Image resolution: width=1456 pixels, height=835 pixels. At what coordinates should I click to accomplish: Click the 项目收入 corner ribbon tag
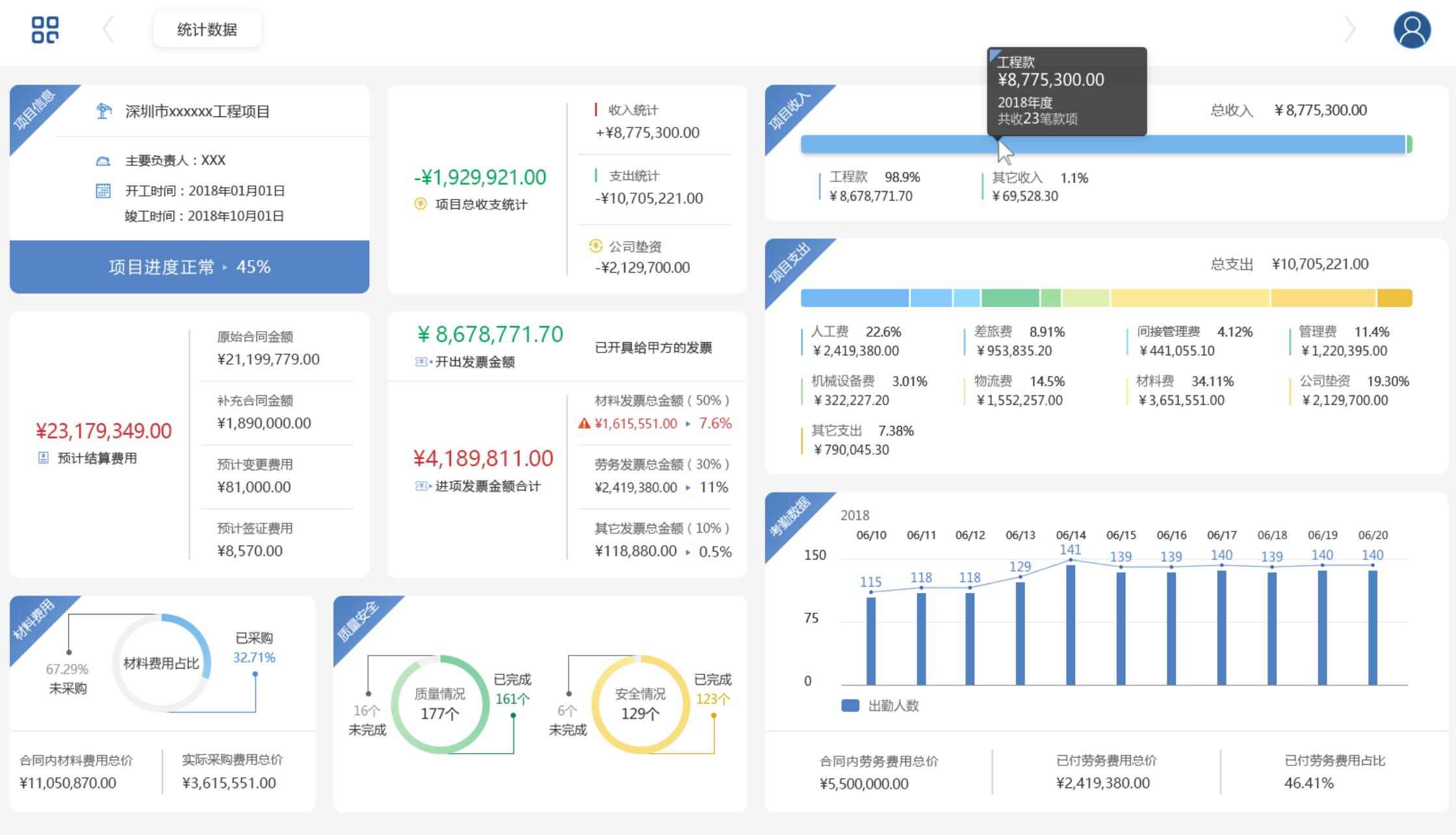pos(790,110)
